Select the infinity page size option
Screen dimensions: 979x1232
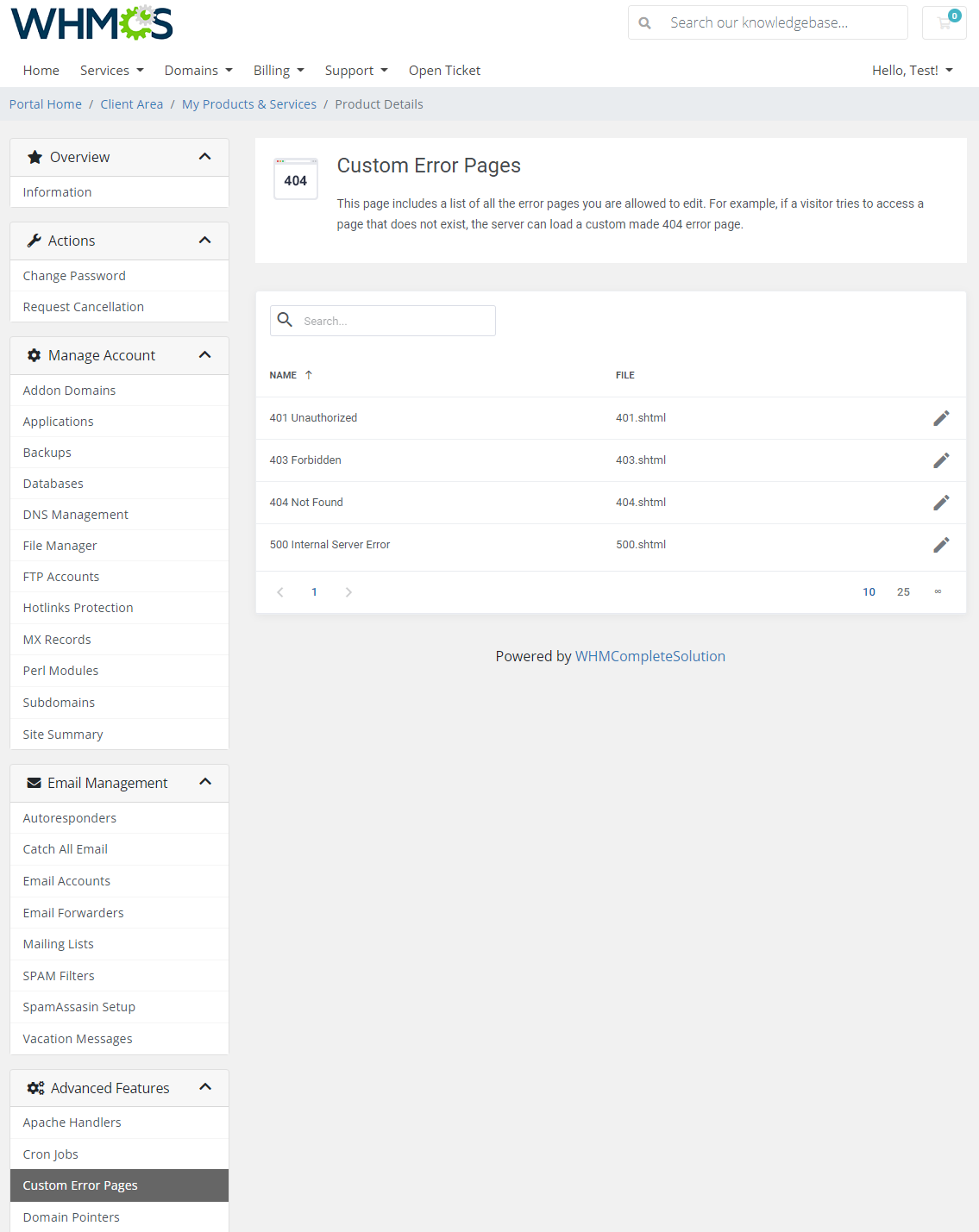(938, 592)
